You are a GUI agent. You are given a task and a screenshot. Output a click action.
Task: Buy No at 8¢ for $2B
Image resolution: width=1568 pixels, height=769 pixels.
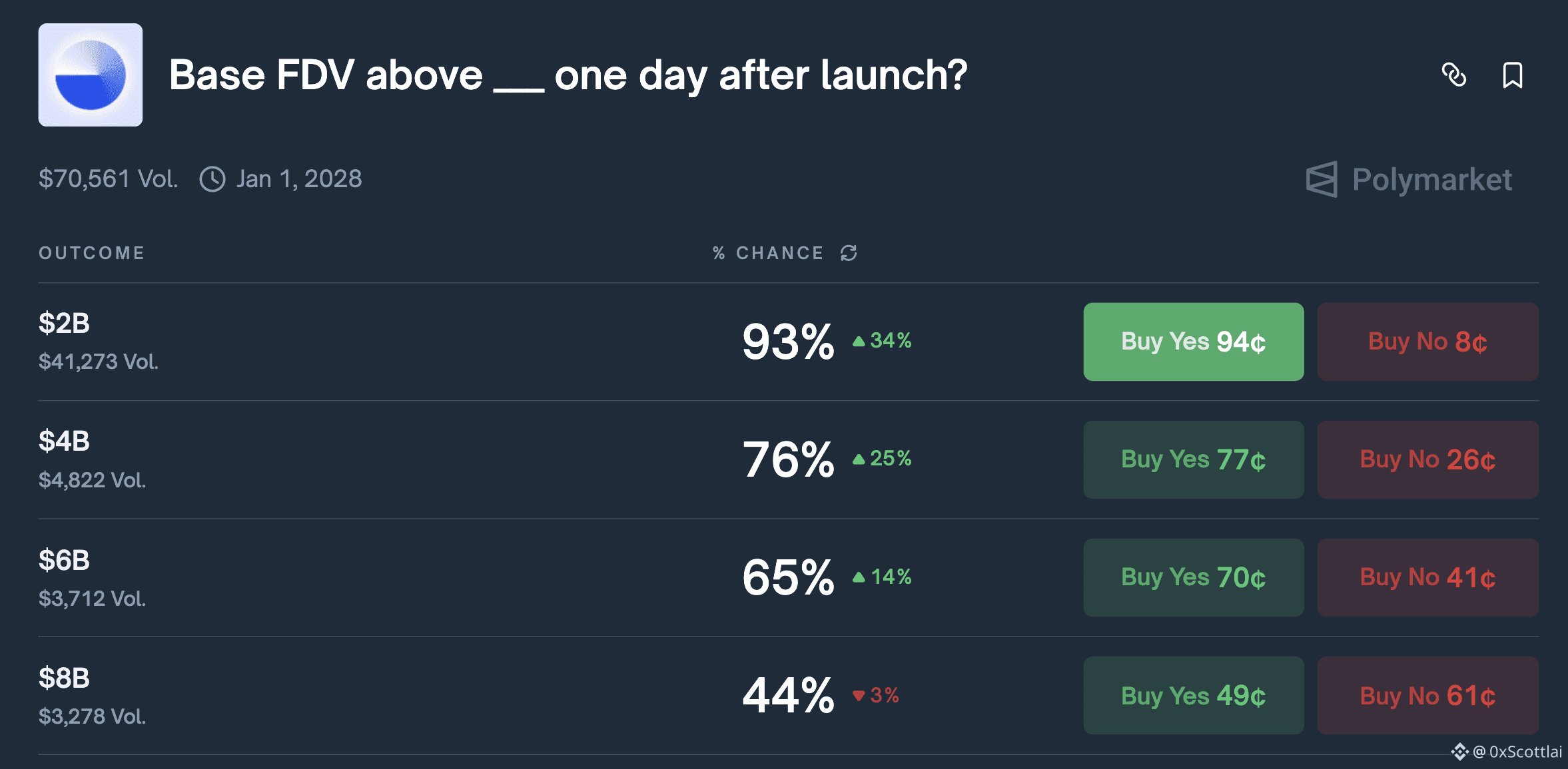point(1427,342)
